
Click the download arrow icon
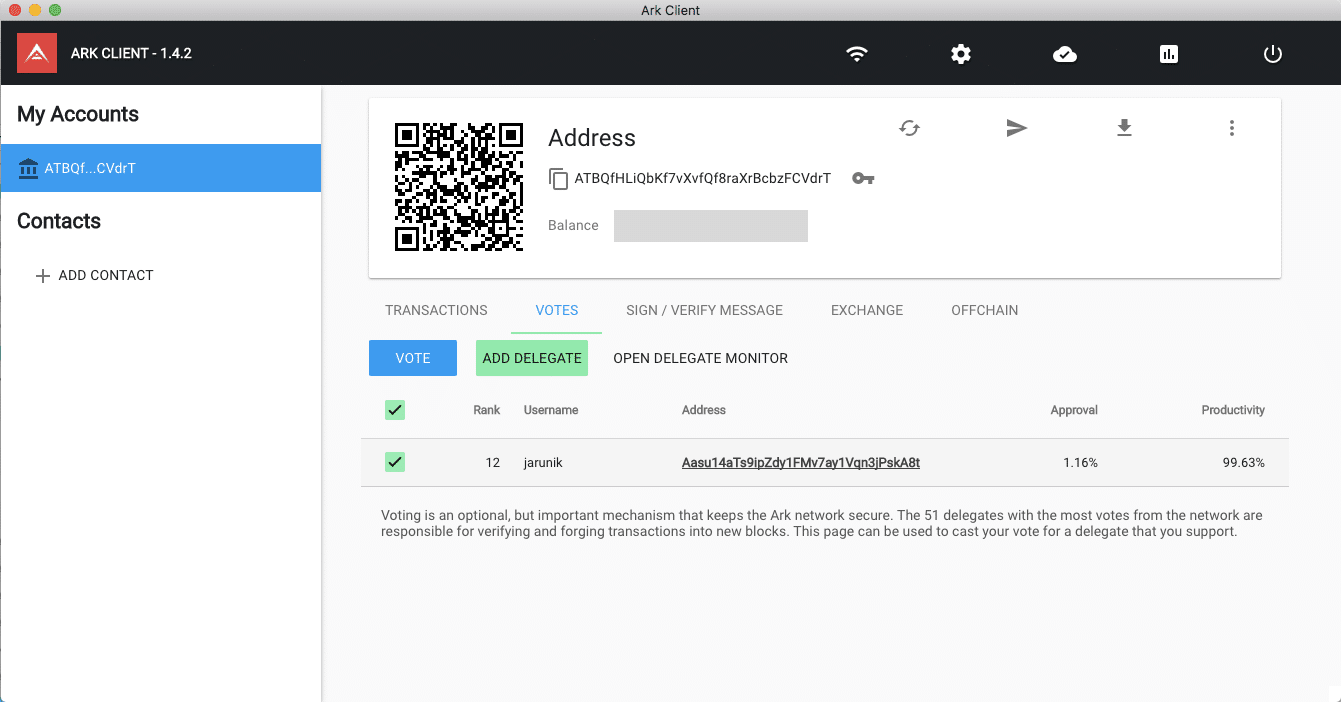(x=1124, y=128)
